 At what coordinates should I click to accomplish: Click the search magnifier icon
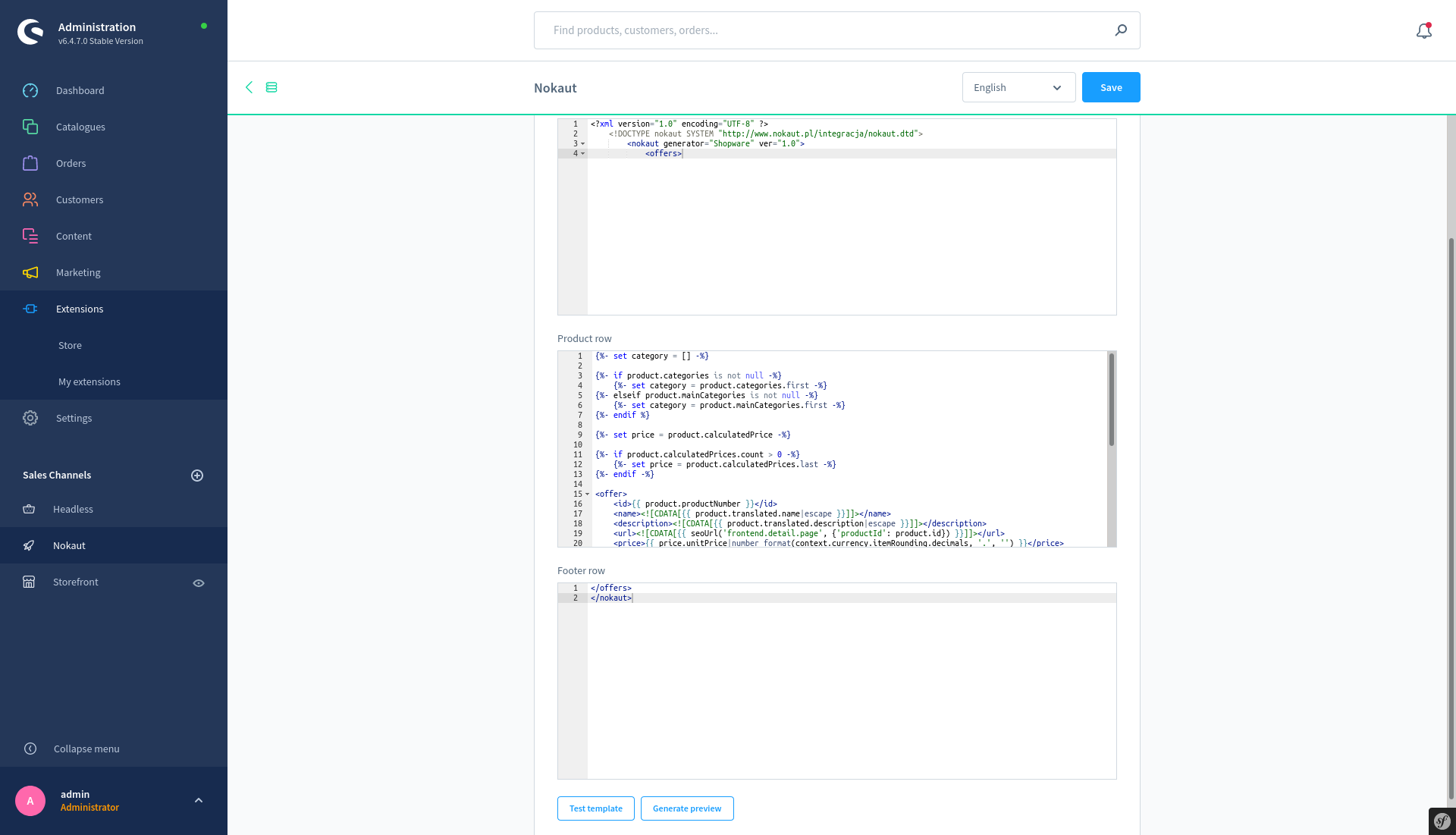tap(1121, 30)
